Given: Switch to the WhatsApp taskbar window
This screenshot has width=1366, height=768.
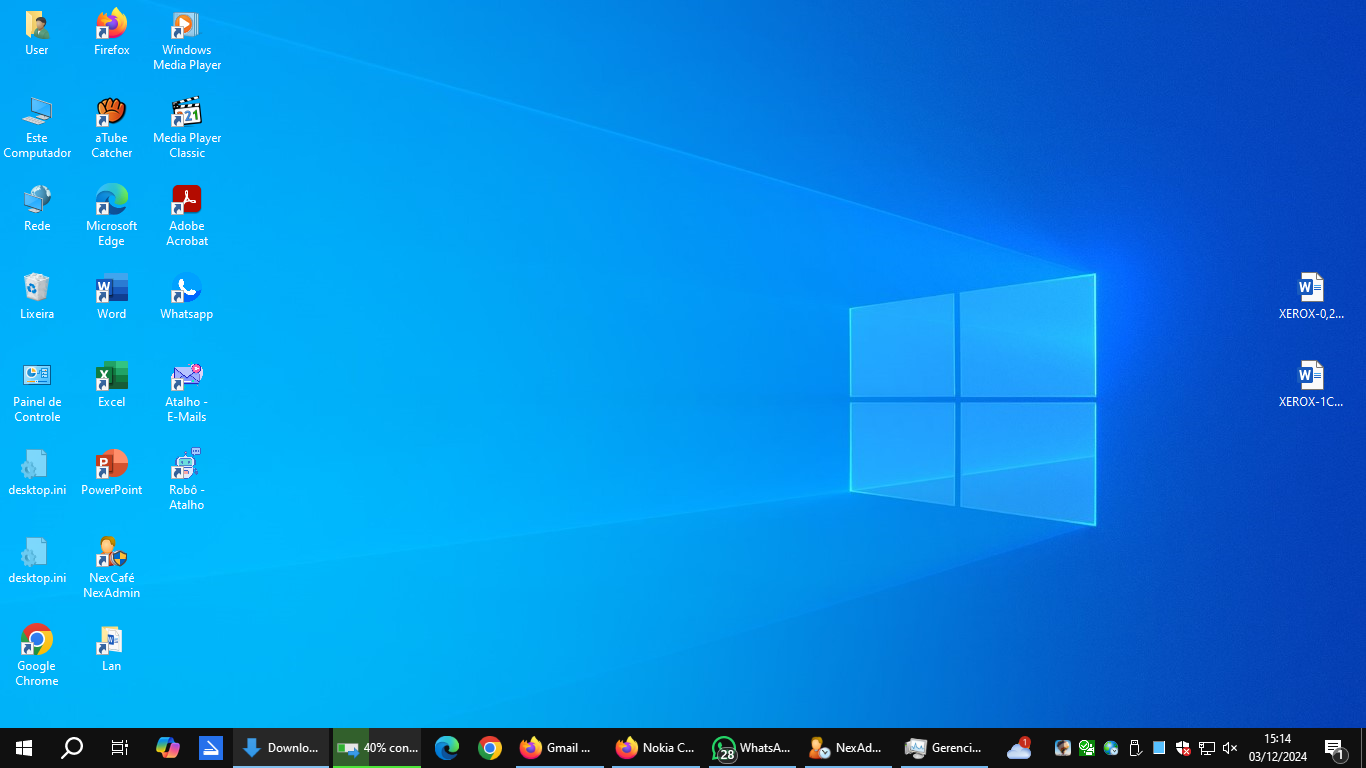Looking at the screenshot, I should pyautogui.click(x=752, y=748).
